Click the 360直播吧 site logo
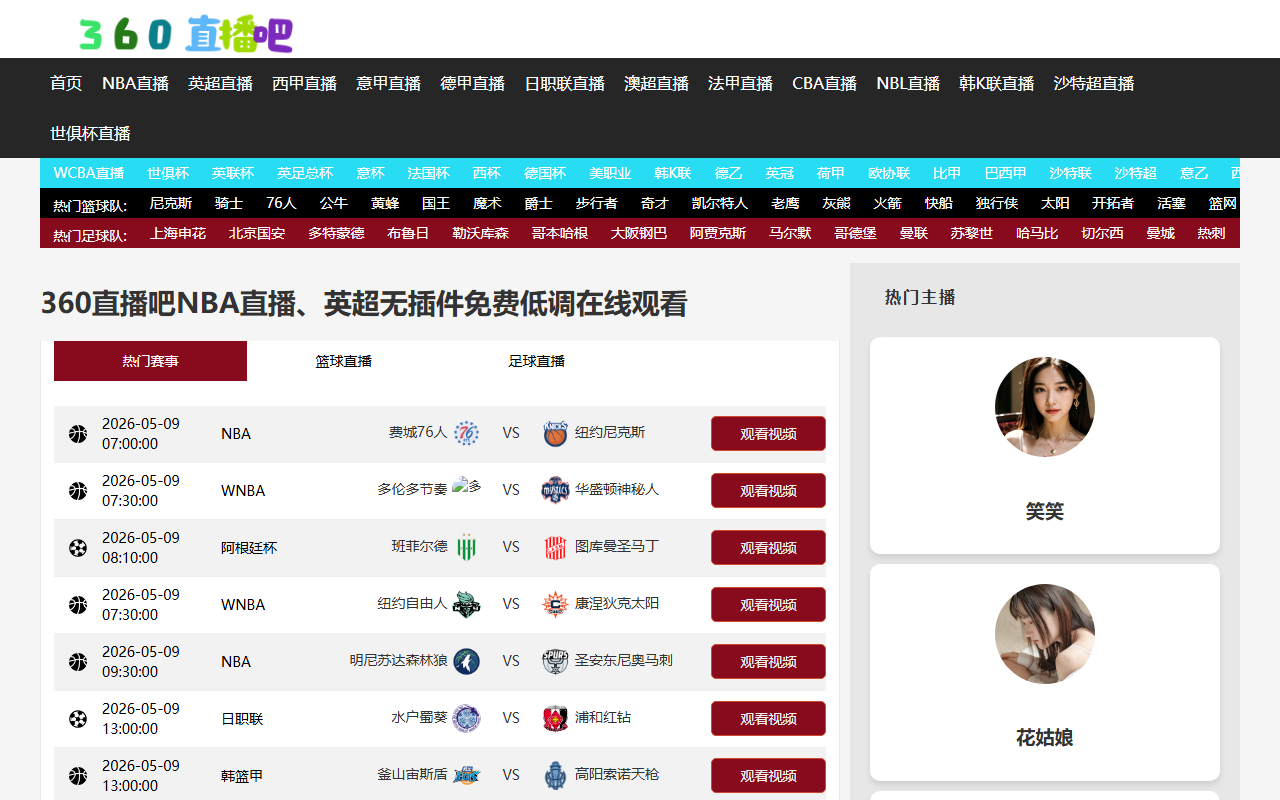The image size is (1280, 800). (186, 33)
